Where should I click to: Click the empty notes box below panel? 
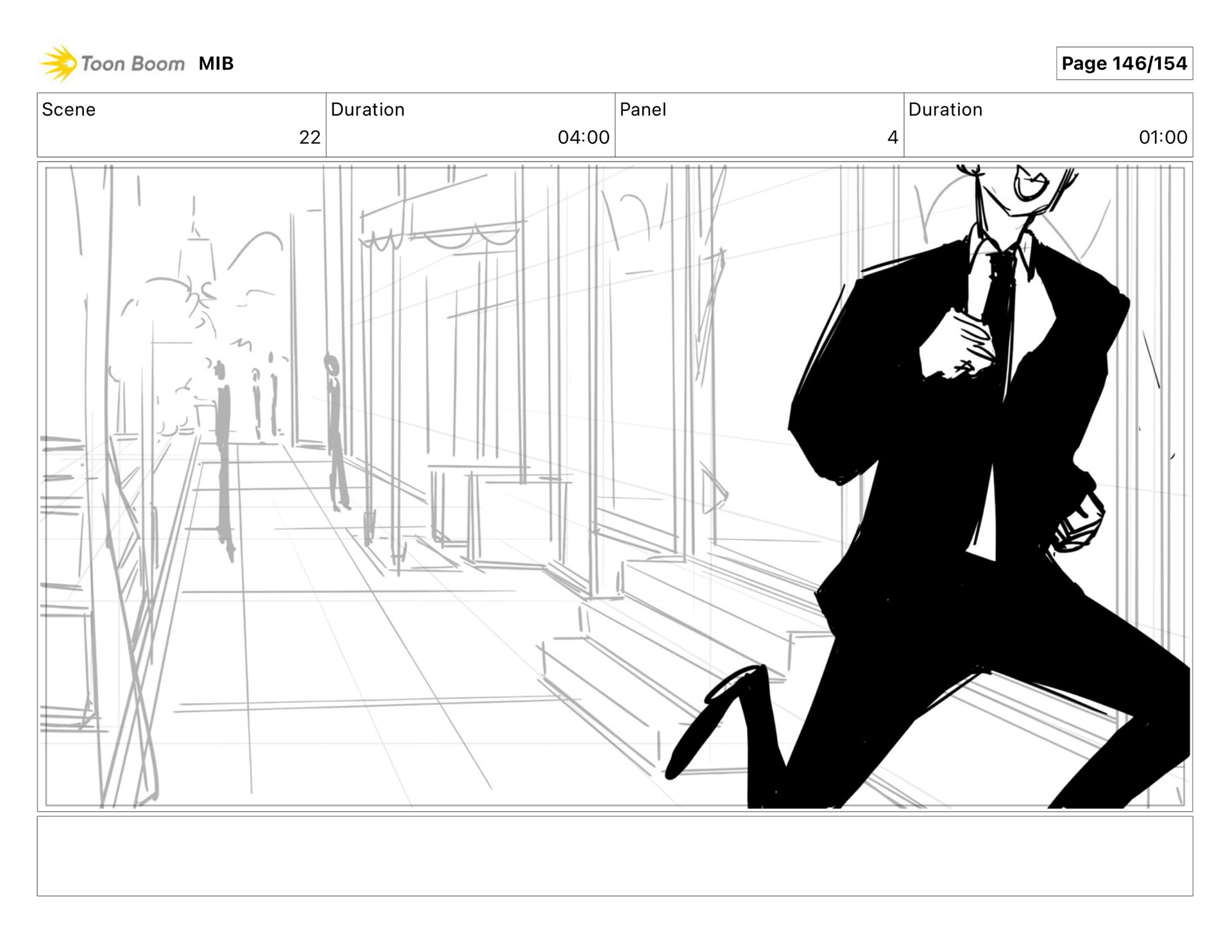click(614, 856)
